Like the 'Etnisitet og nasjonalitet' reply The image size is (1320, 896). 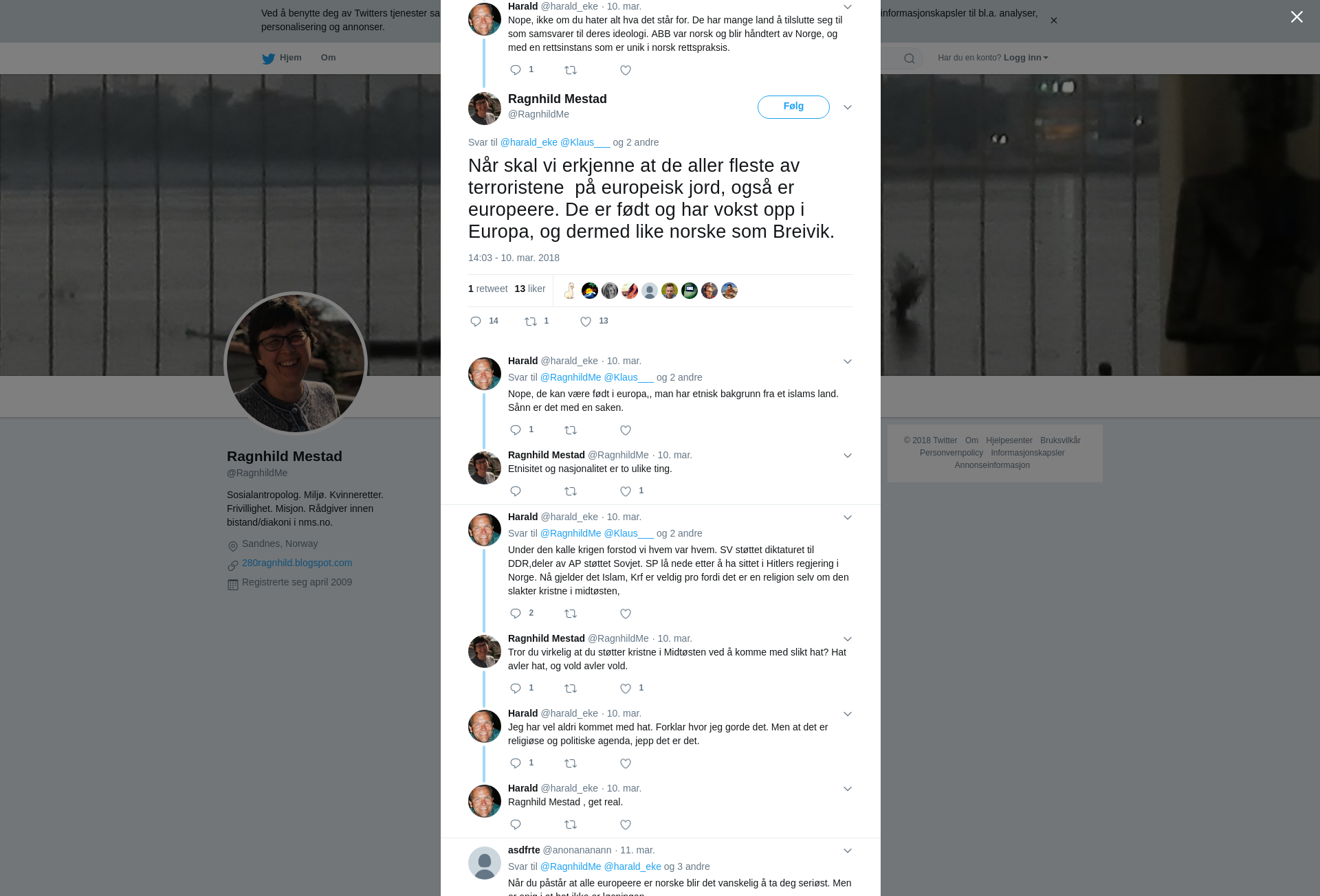(x=626, y=491)
